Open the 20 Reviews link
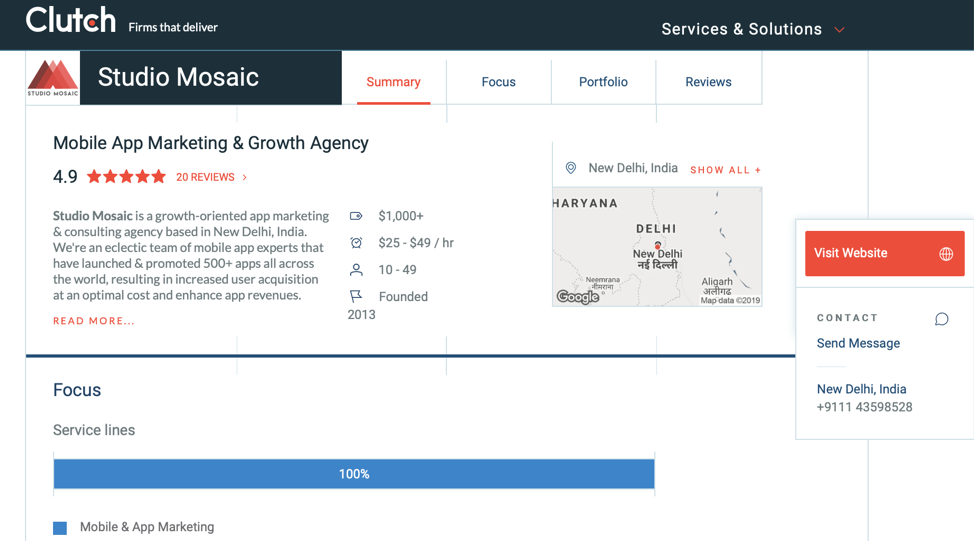 (205, 177)
